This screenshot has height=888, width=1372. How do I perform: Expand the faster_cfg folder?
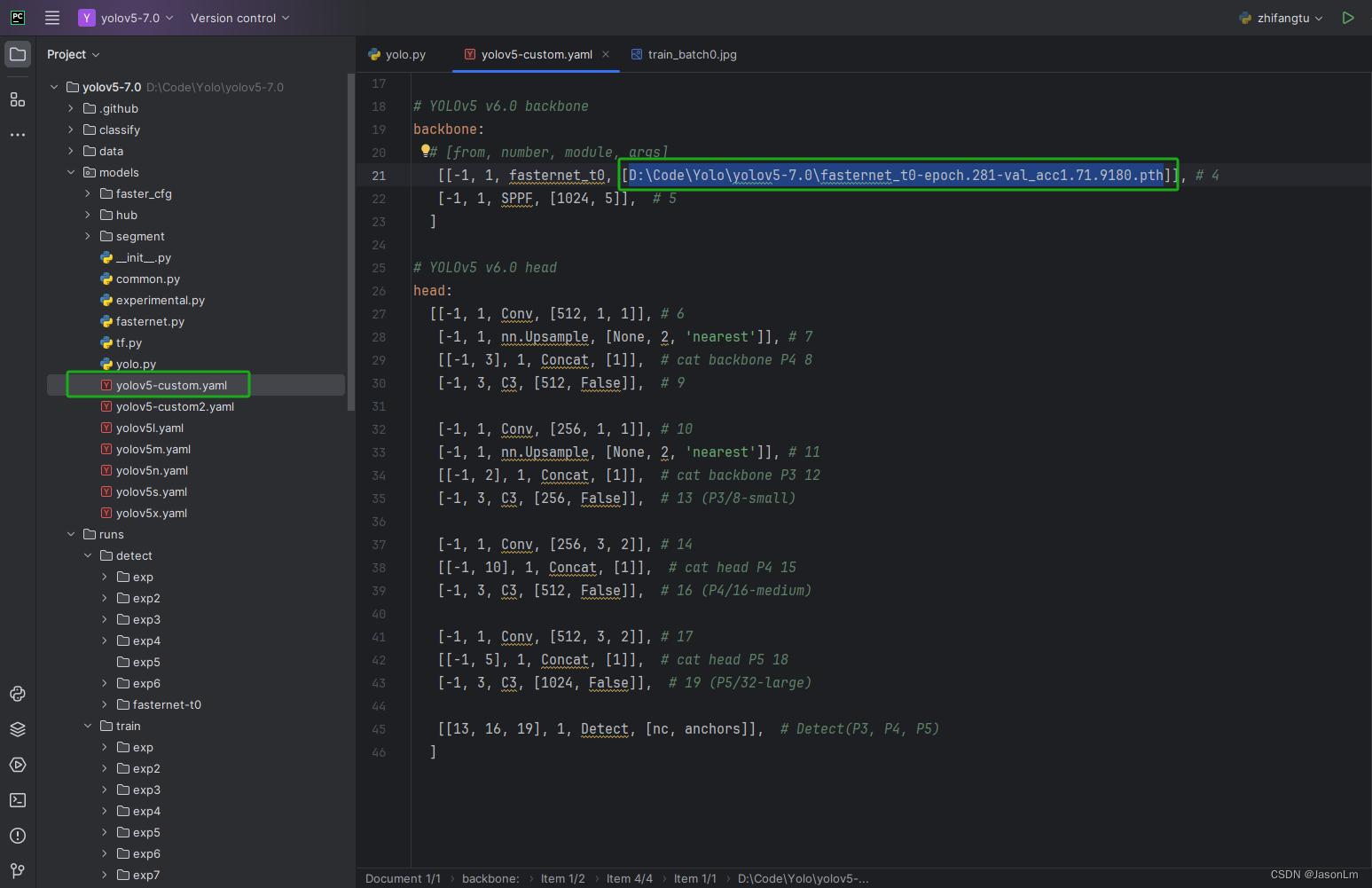click(x=88, y=193)
